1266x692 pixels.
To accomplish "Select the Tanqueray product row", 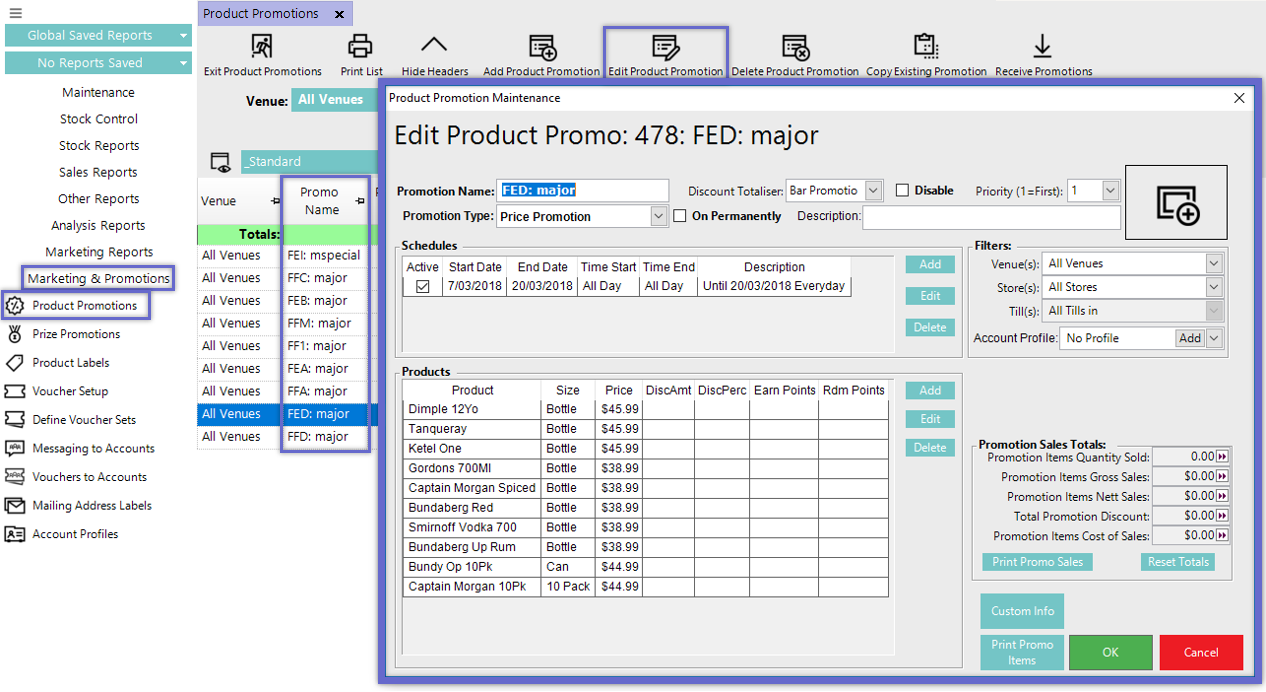I will (x=645, y=429).
